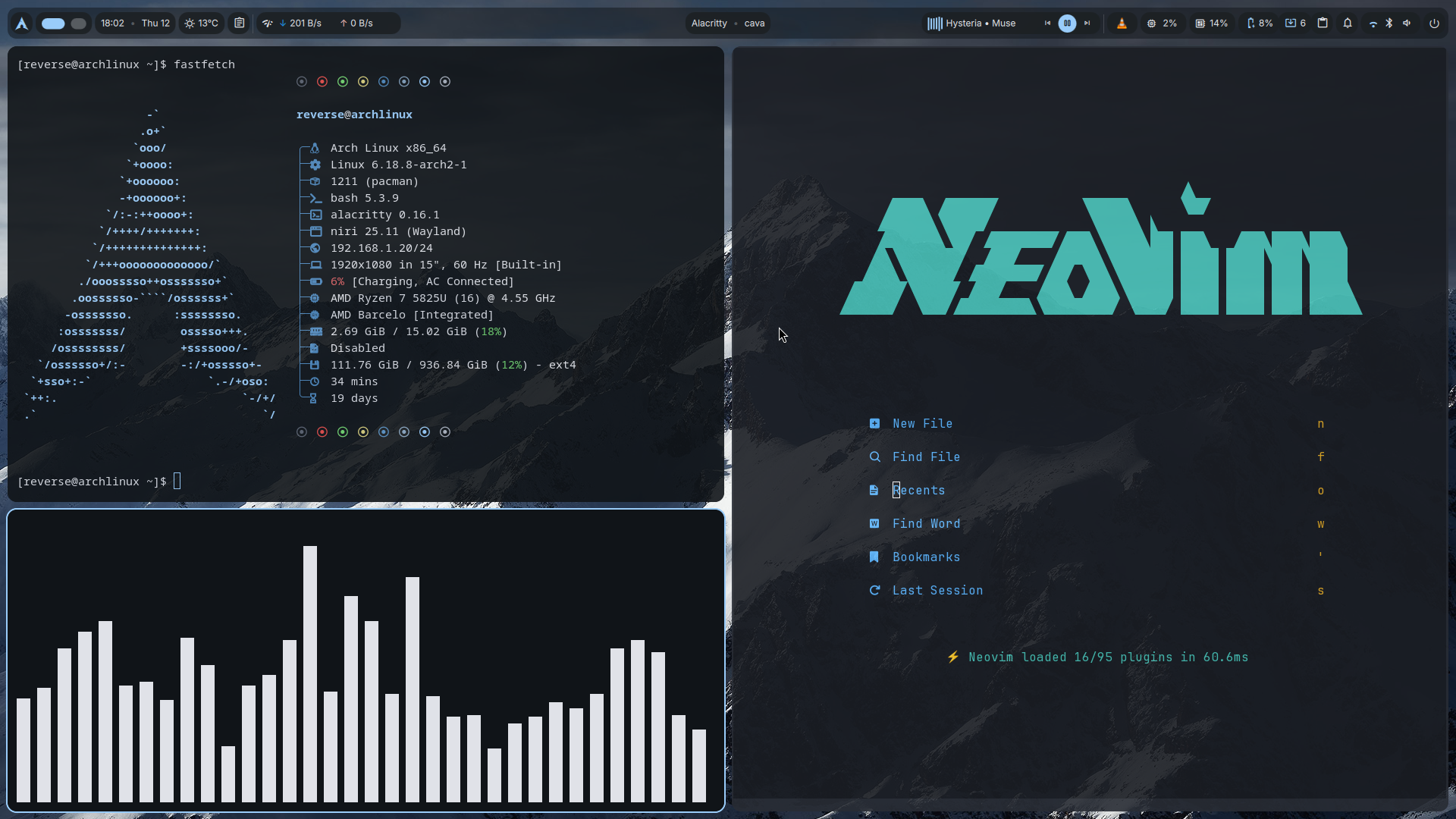
Task: Open the pending updates indicator showing 6
Action: pyautogui.click(x=1295, y=24)
